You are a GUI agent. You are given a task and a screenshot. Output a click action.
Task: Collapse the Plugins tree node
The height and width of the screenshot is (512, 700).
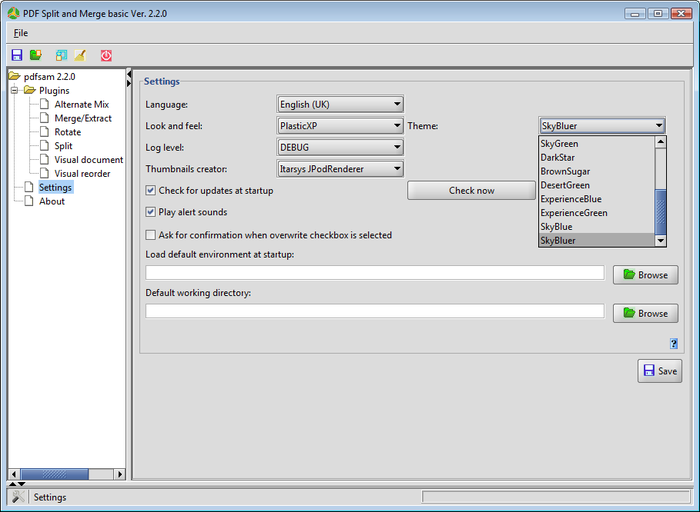pos(14,91)
